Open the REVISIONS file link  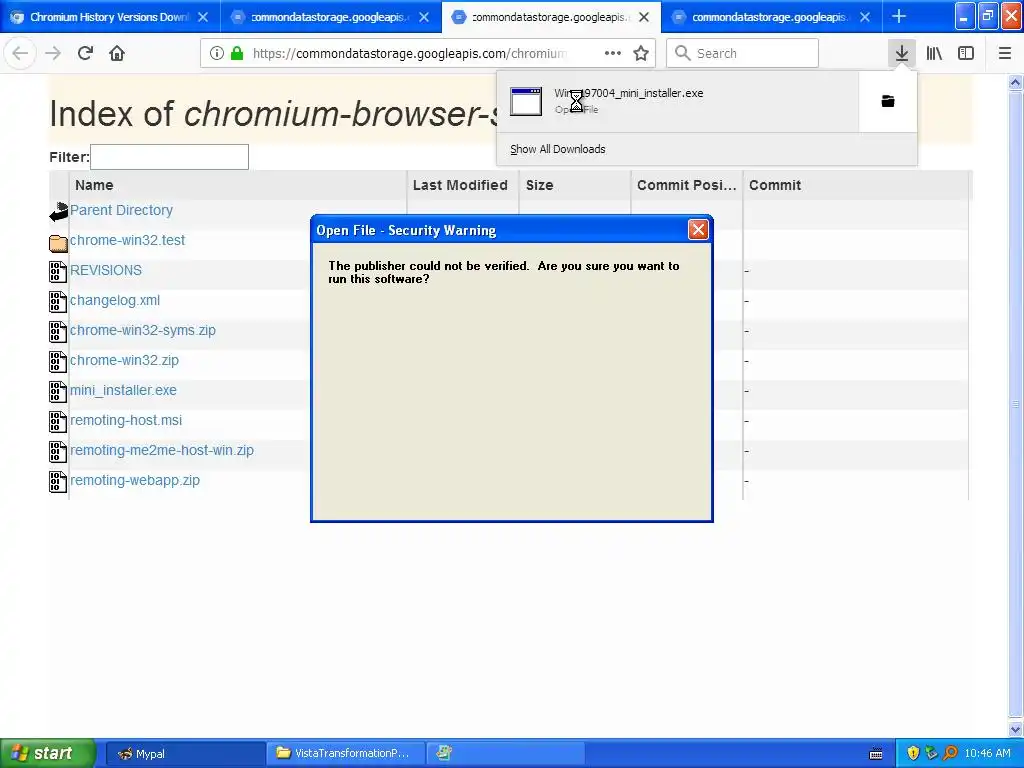tap(106, 270)
